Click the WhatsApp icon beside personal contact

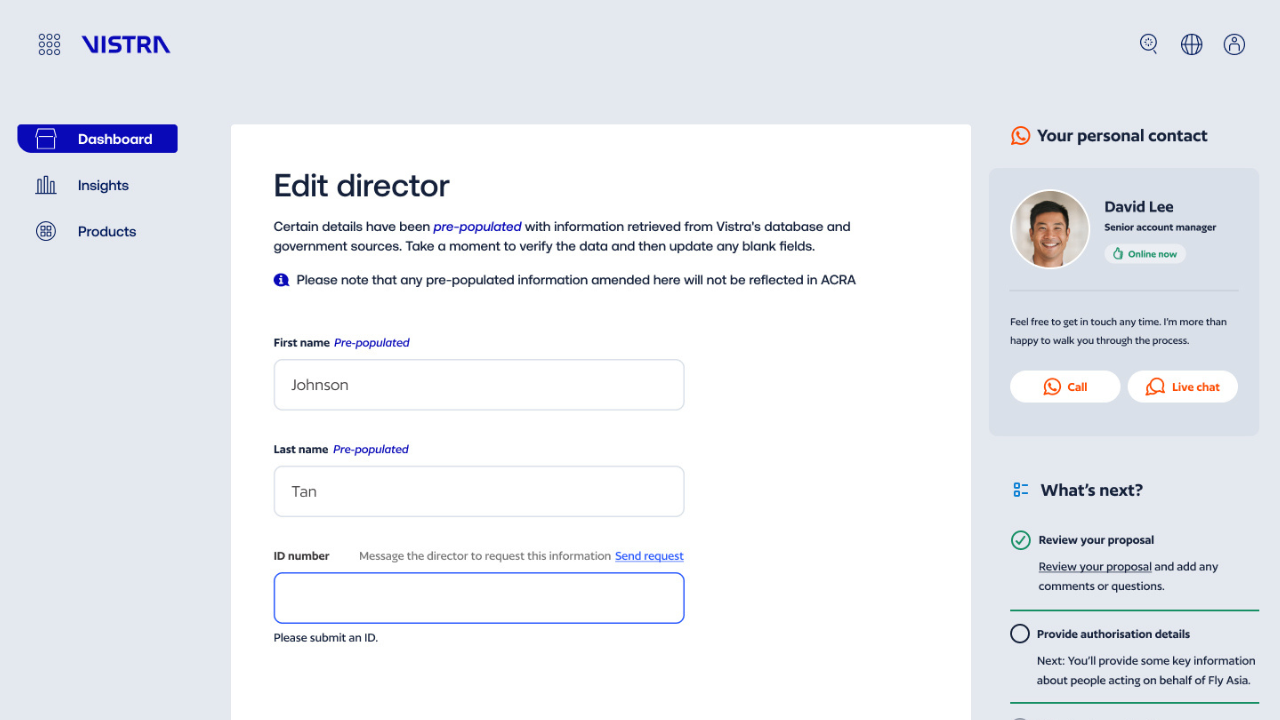[x=1020, y=136]
